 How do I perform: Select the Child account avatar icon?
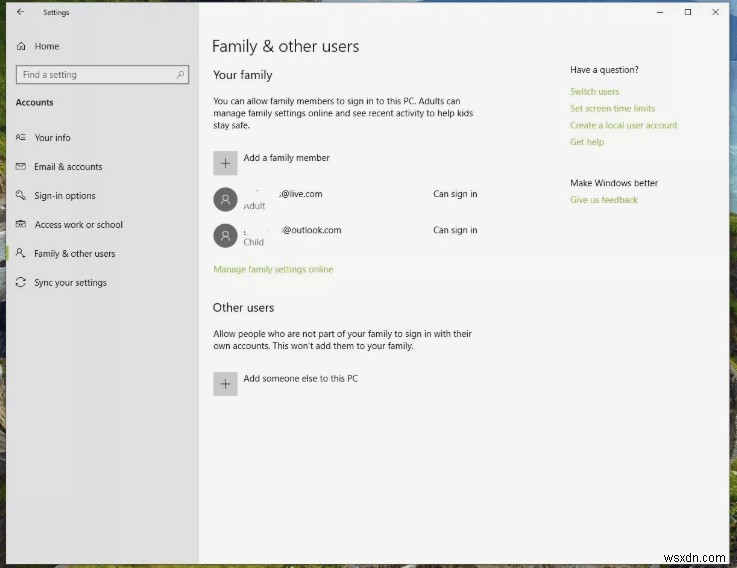click(225, 236)
